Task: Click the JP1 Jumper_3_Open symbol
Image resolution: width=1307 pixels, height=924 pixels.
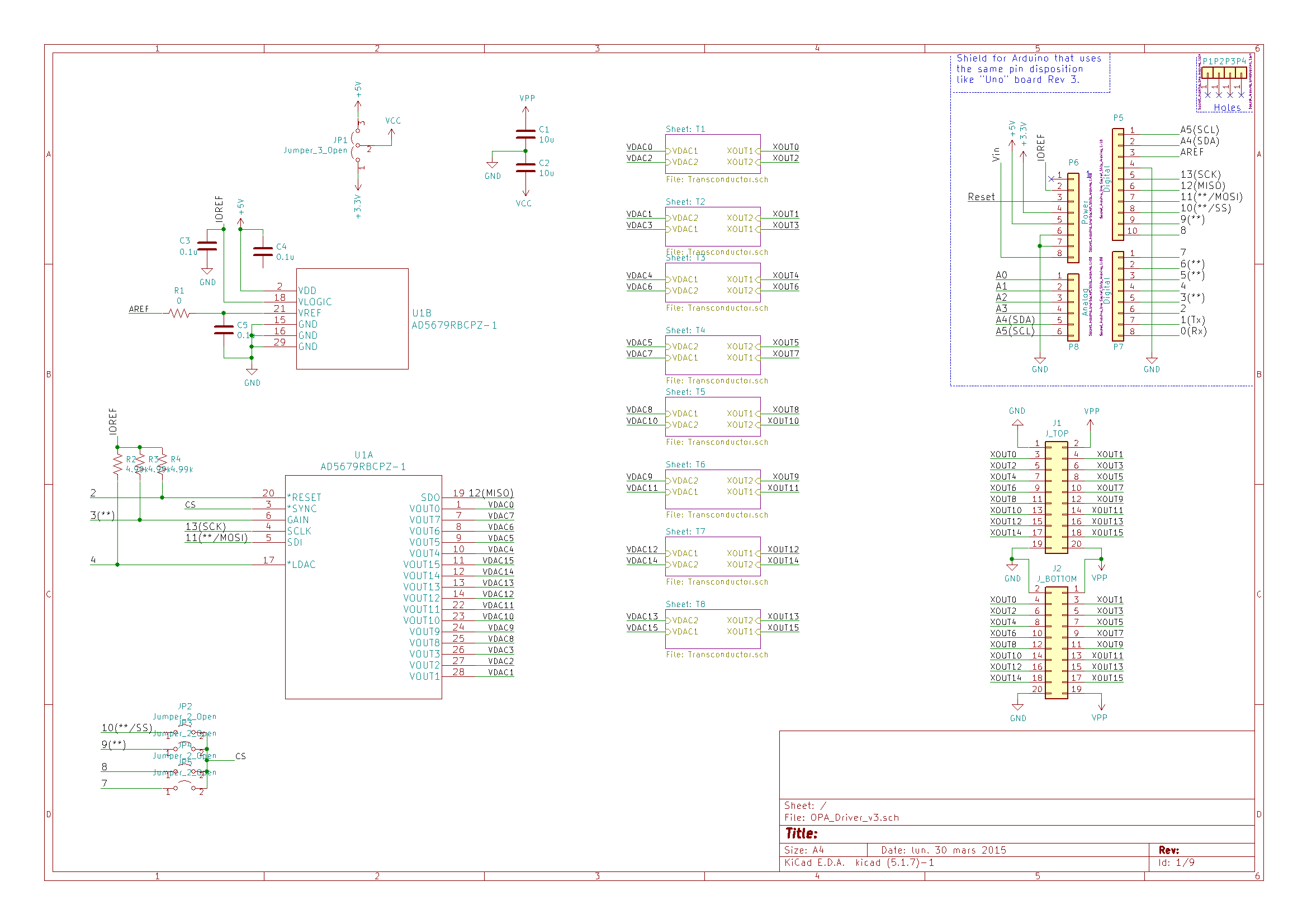Action: click(357, 146)
